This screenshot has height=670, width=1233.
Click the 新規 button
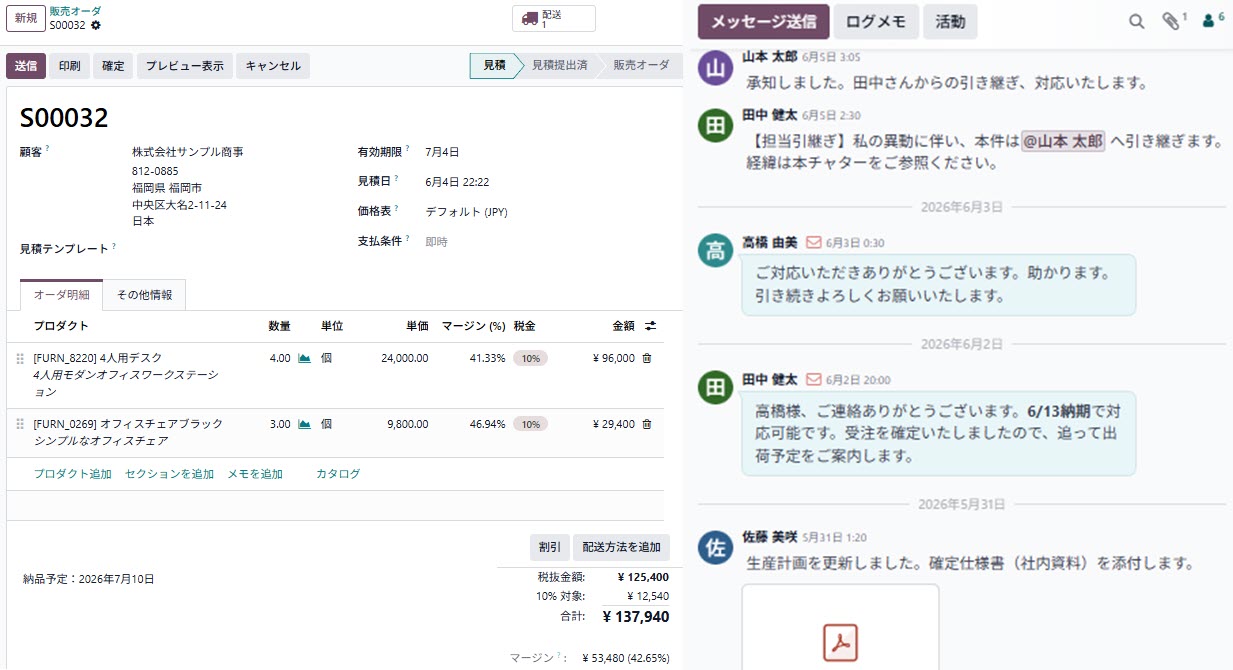tap(25, 18)
